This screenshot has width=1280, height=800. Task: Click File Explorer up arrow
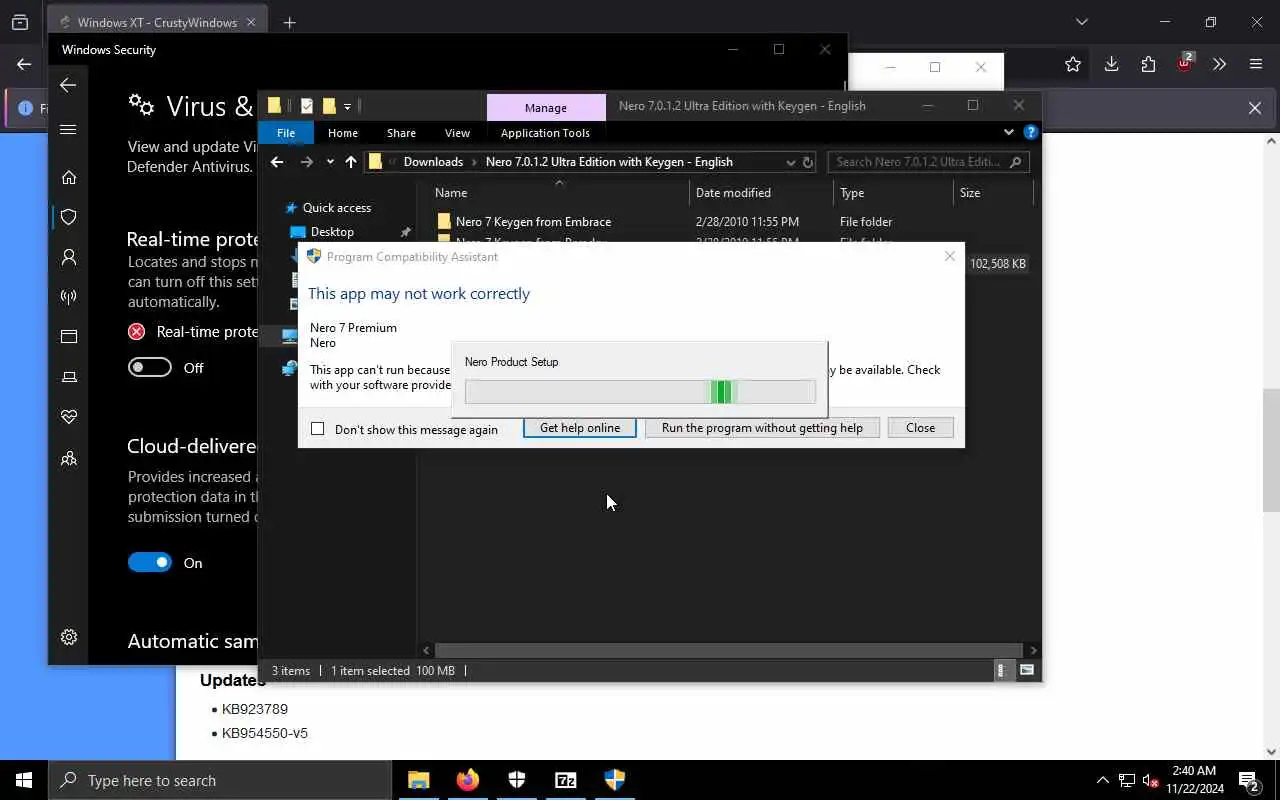(351, 162)
